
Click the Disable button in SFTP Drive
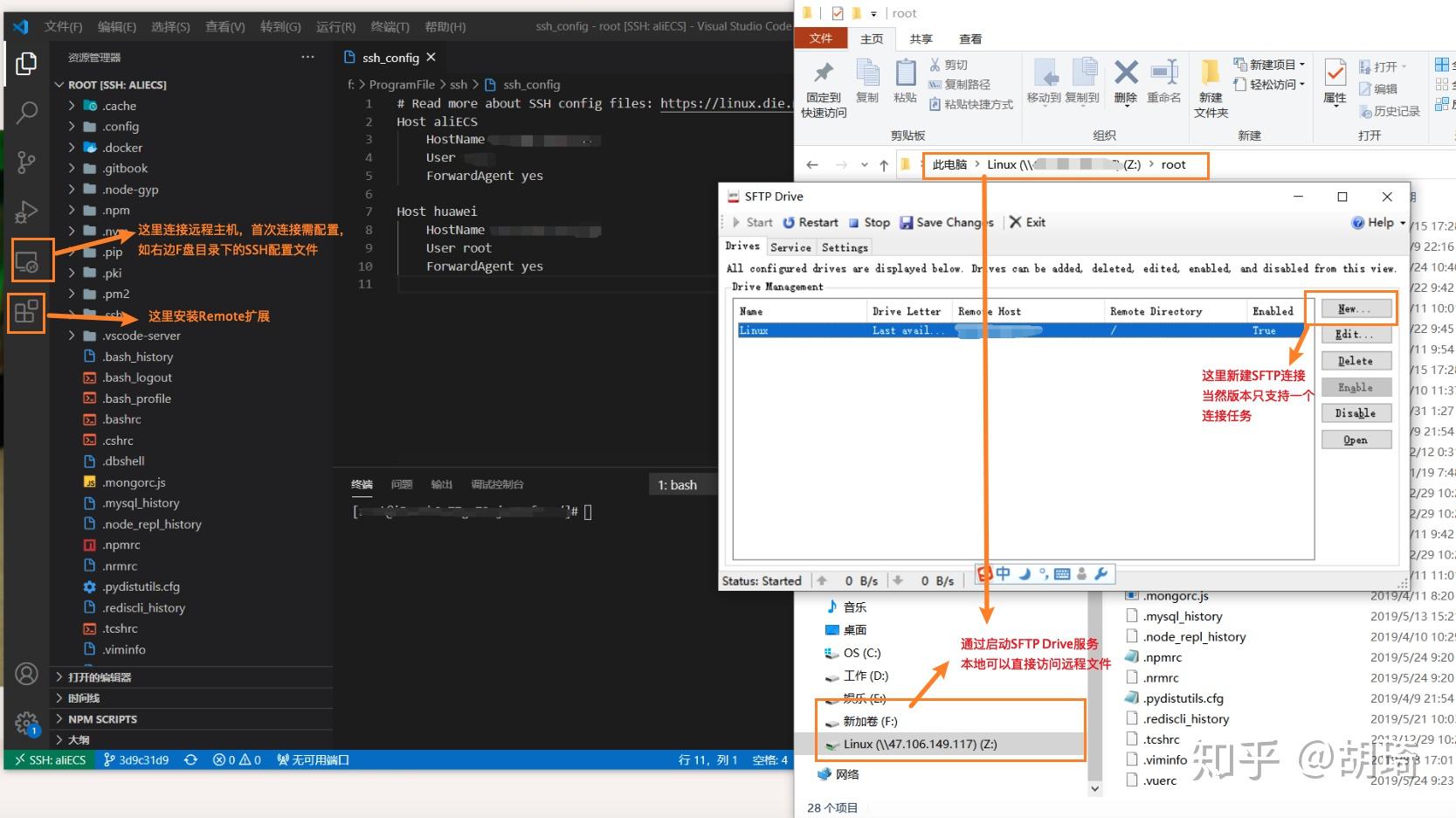[x=1356, y=413]
